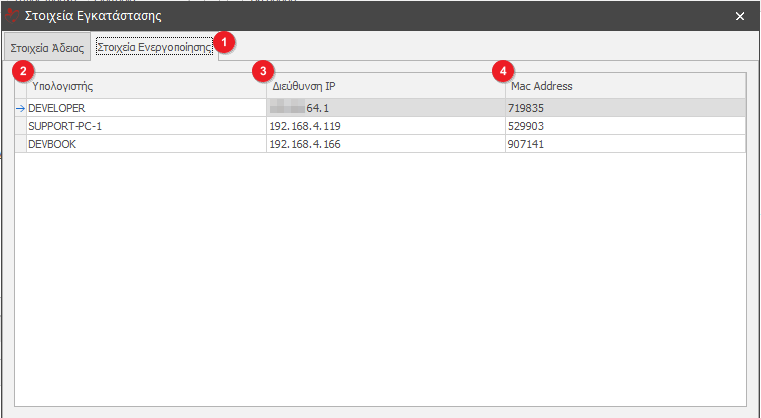
Task: Sort by the Διεύθυνση IP column header
Action: 385,87
